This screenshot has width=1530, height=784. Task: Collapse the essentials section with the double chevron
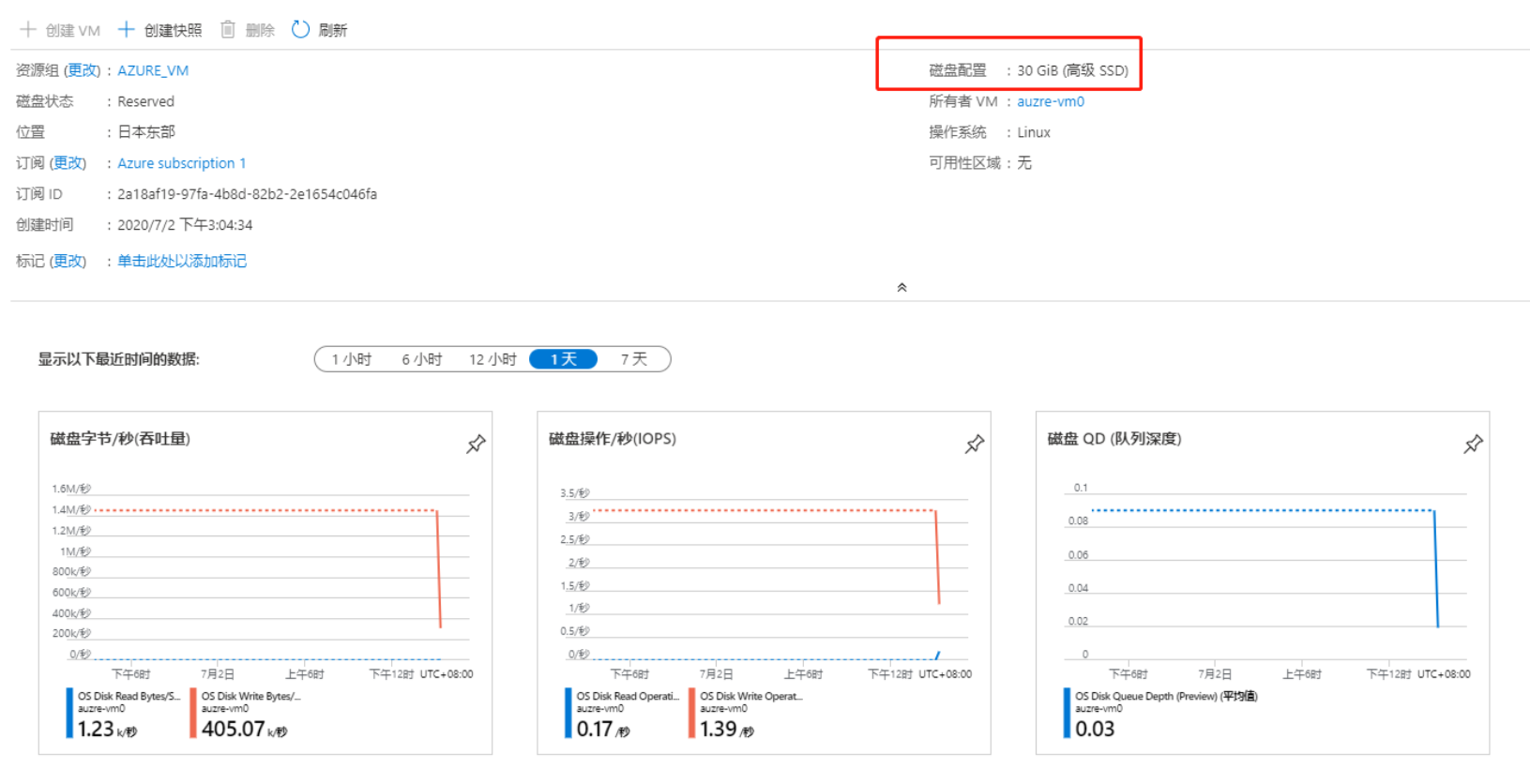point(901,288)
